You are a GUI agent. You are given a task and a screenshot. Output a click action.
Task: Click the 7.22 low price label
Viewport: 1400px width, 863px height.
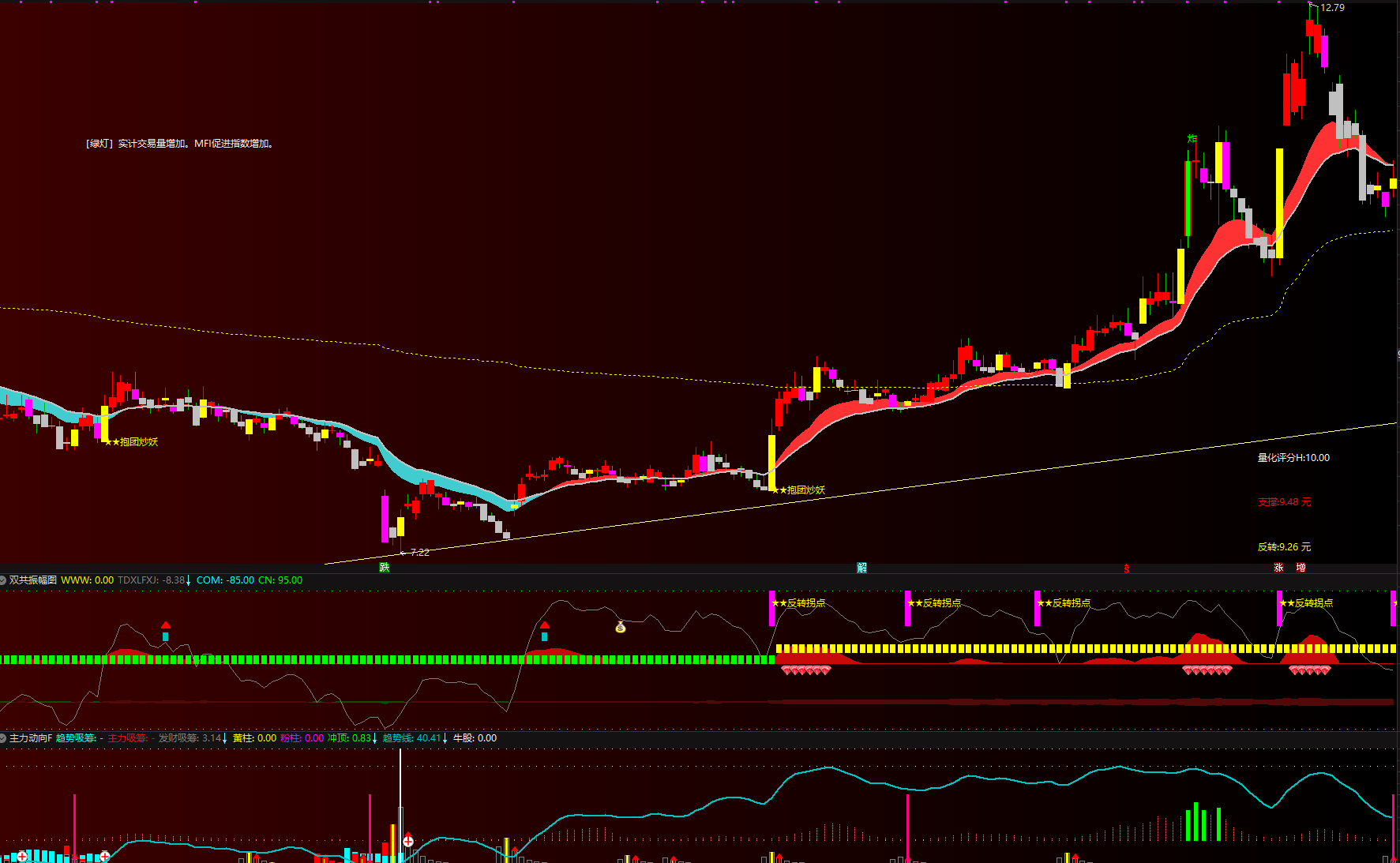[419, 553]
